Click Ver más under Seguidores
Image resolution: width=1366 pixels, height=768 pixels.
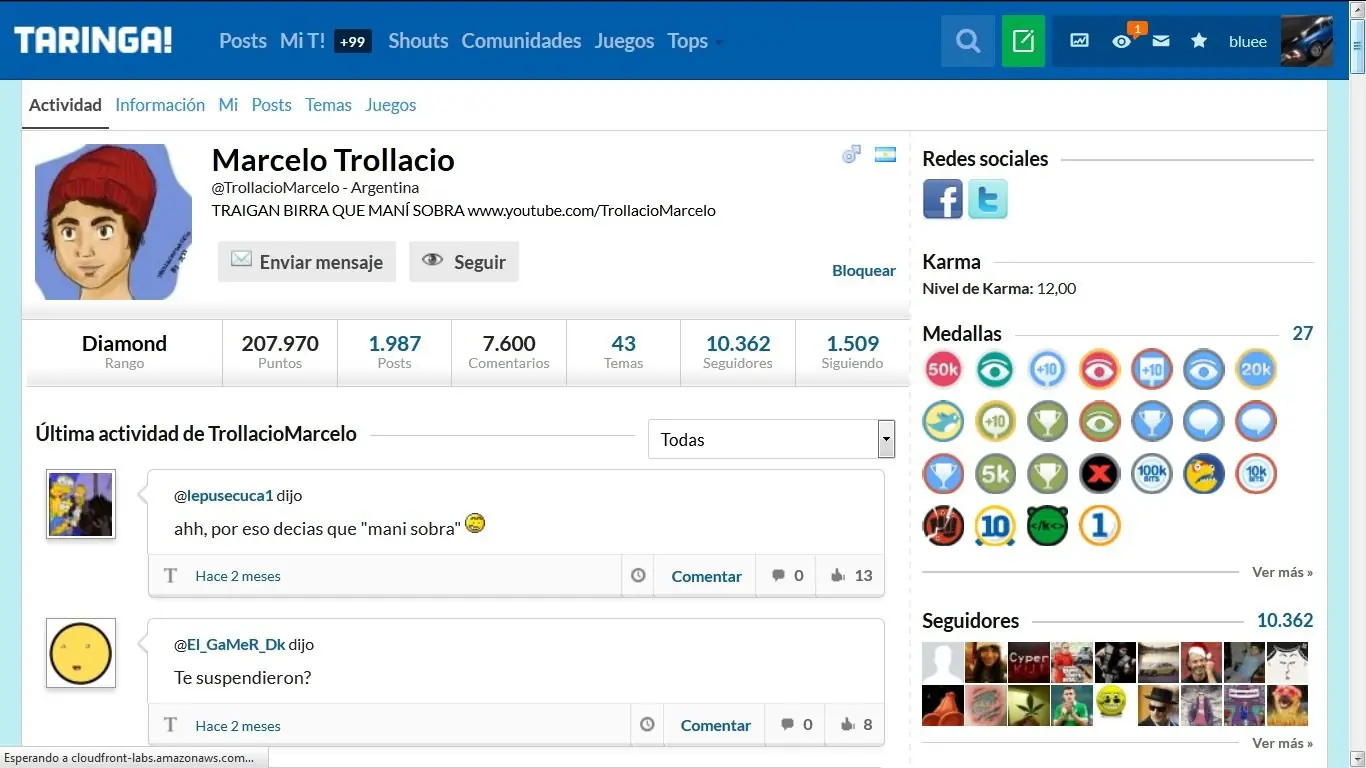1282,743
